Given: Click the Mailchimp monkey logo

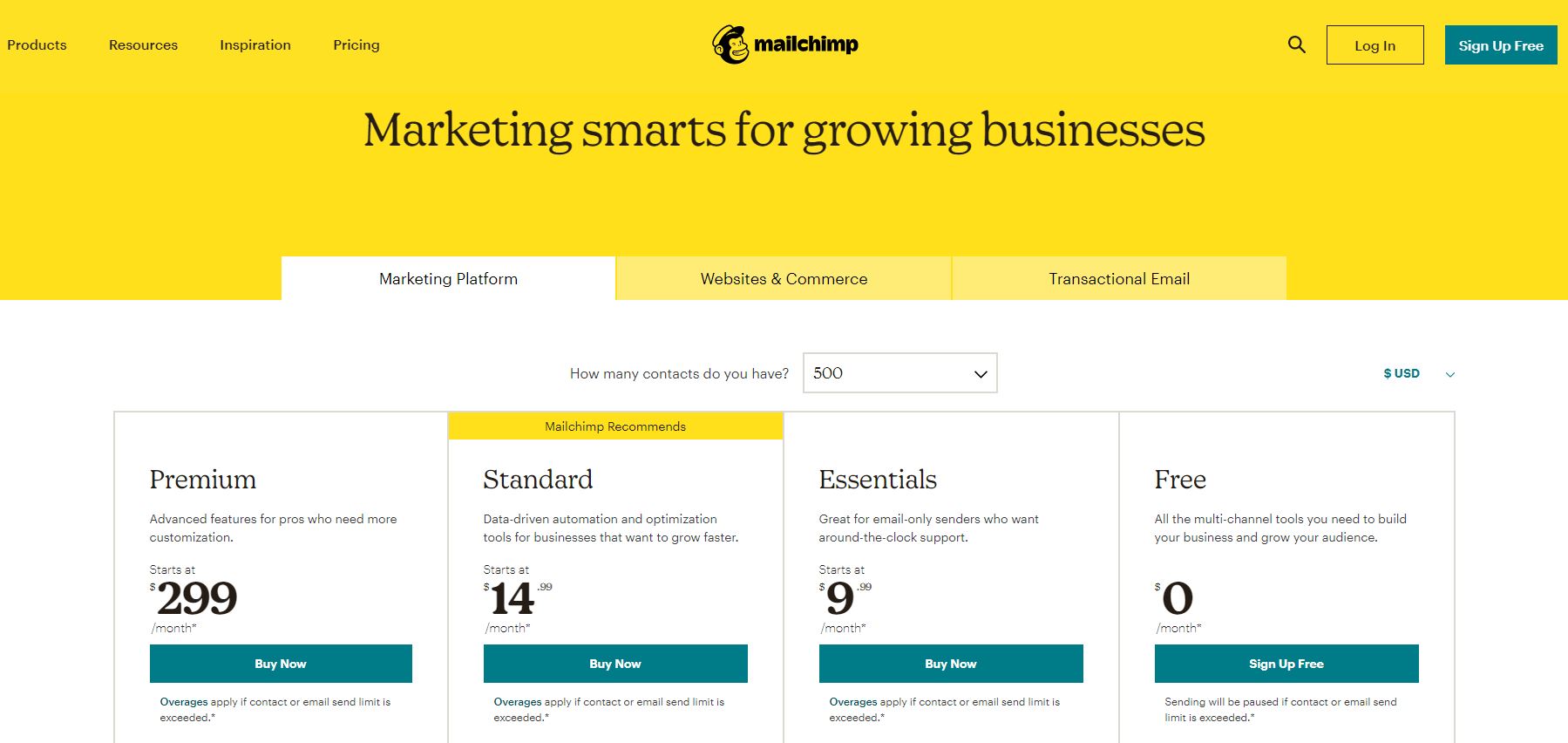Looking at the screenshot, I should click(730, 44).
